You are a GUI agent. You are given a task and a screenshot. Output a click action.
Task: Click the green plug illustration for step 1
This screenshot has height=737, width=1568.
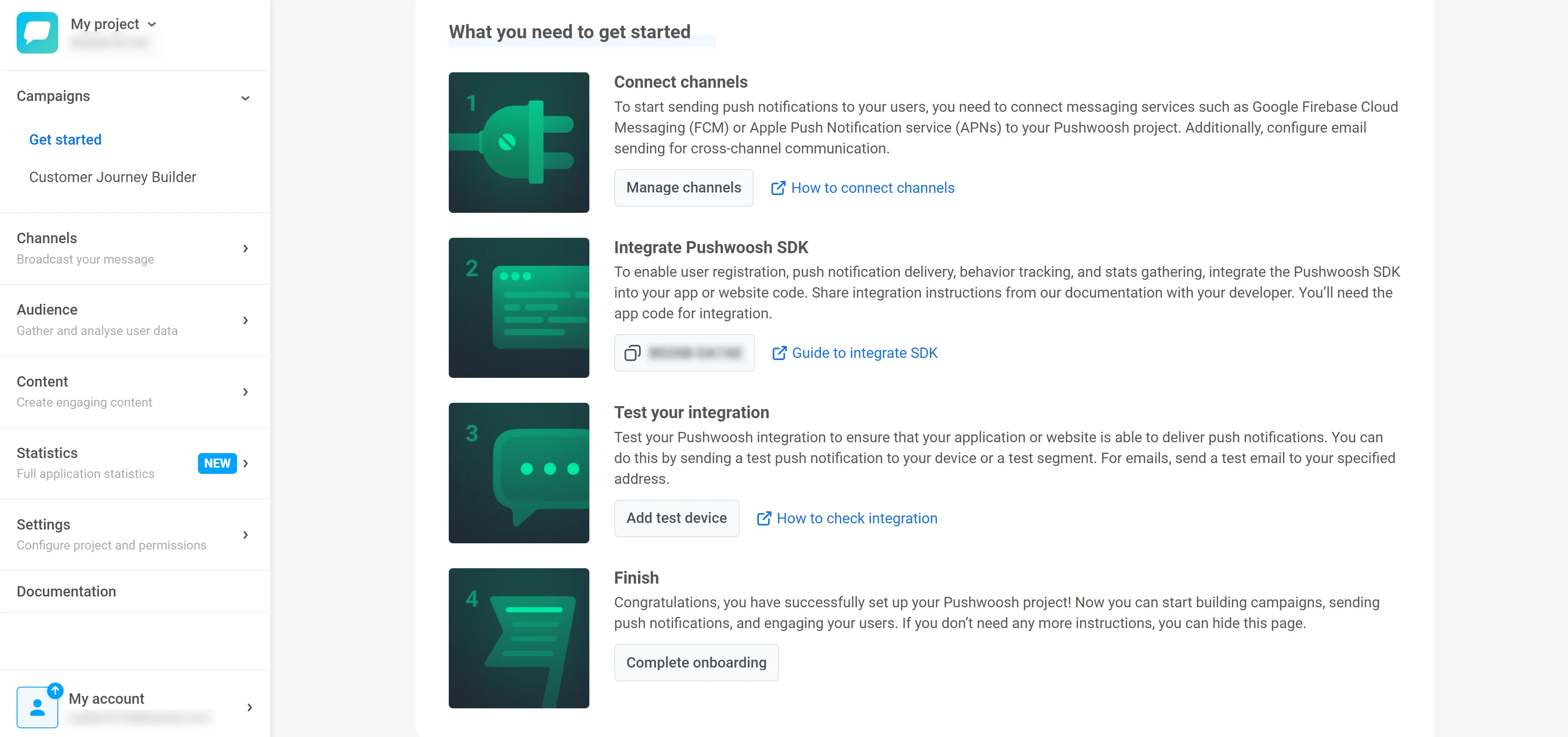519,143
